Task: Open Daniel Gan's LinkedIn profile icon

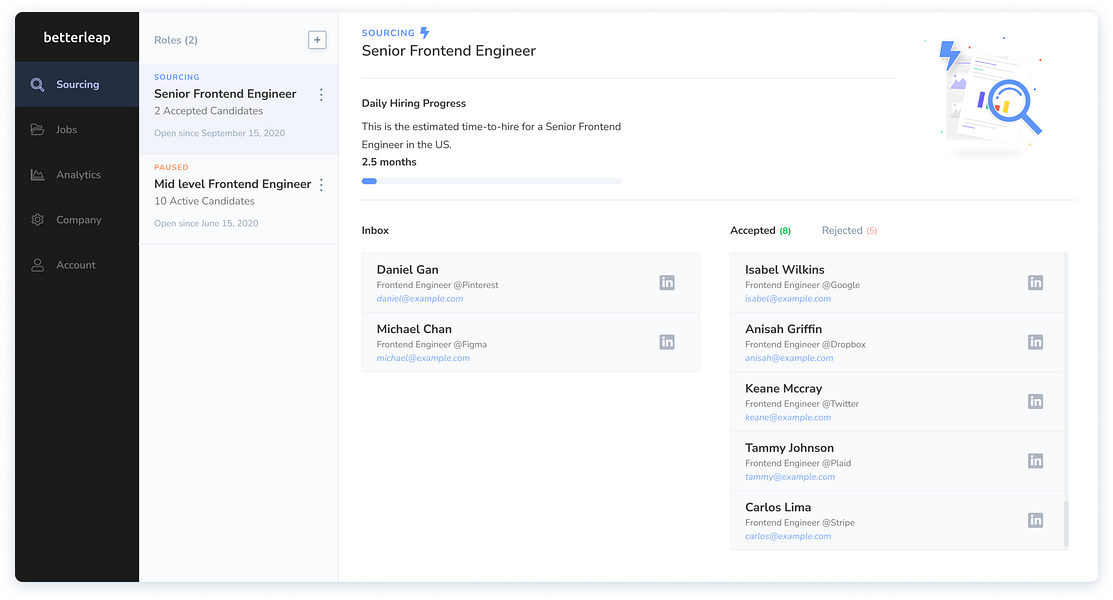Action: point(667,283)
